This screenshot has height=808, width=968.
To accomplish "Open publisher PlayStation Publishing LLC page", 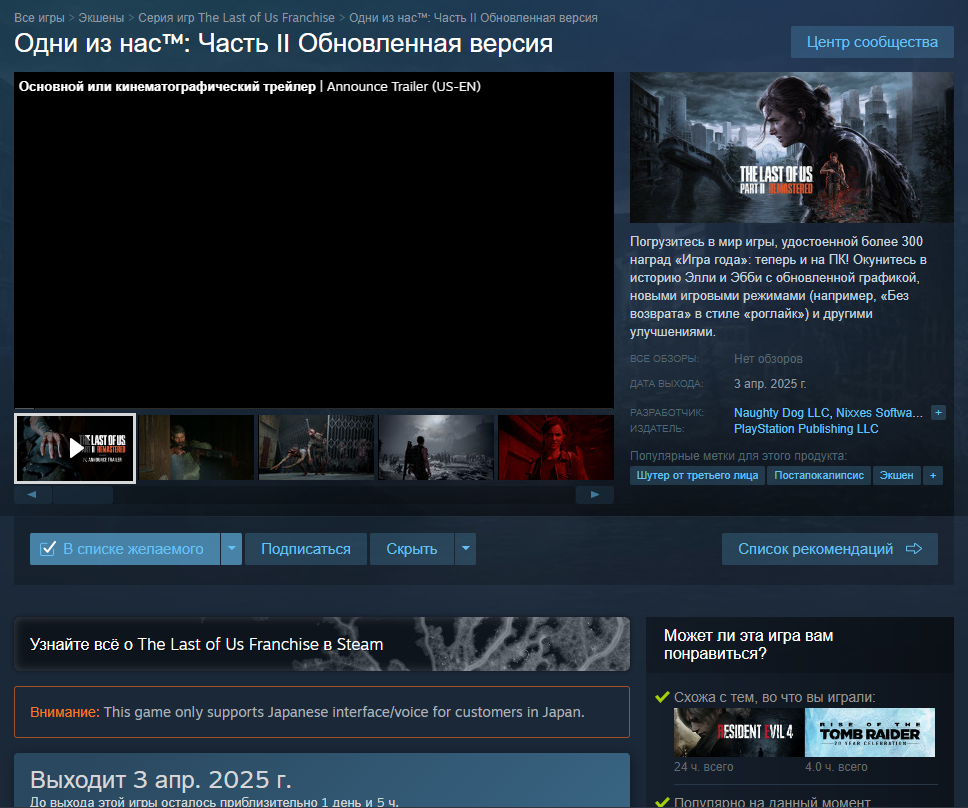I will (x=806, y=429).
